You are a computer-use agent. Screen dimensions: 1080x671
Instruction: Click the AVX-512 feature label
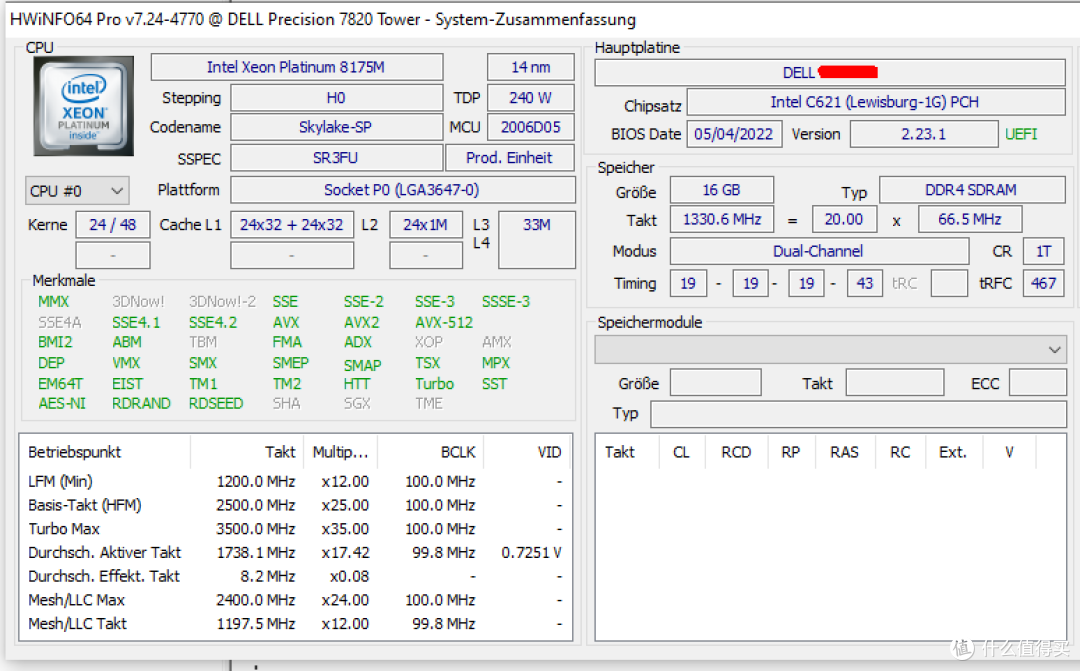444,322
